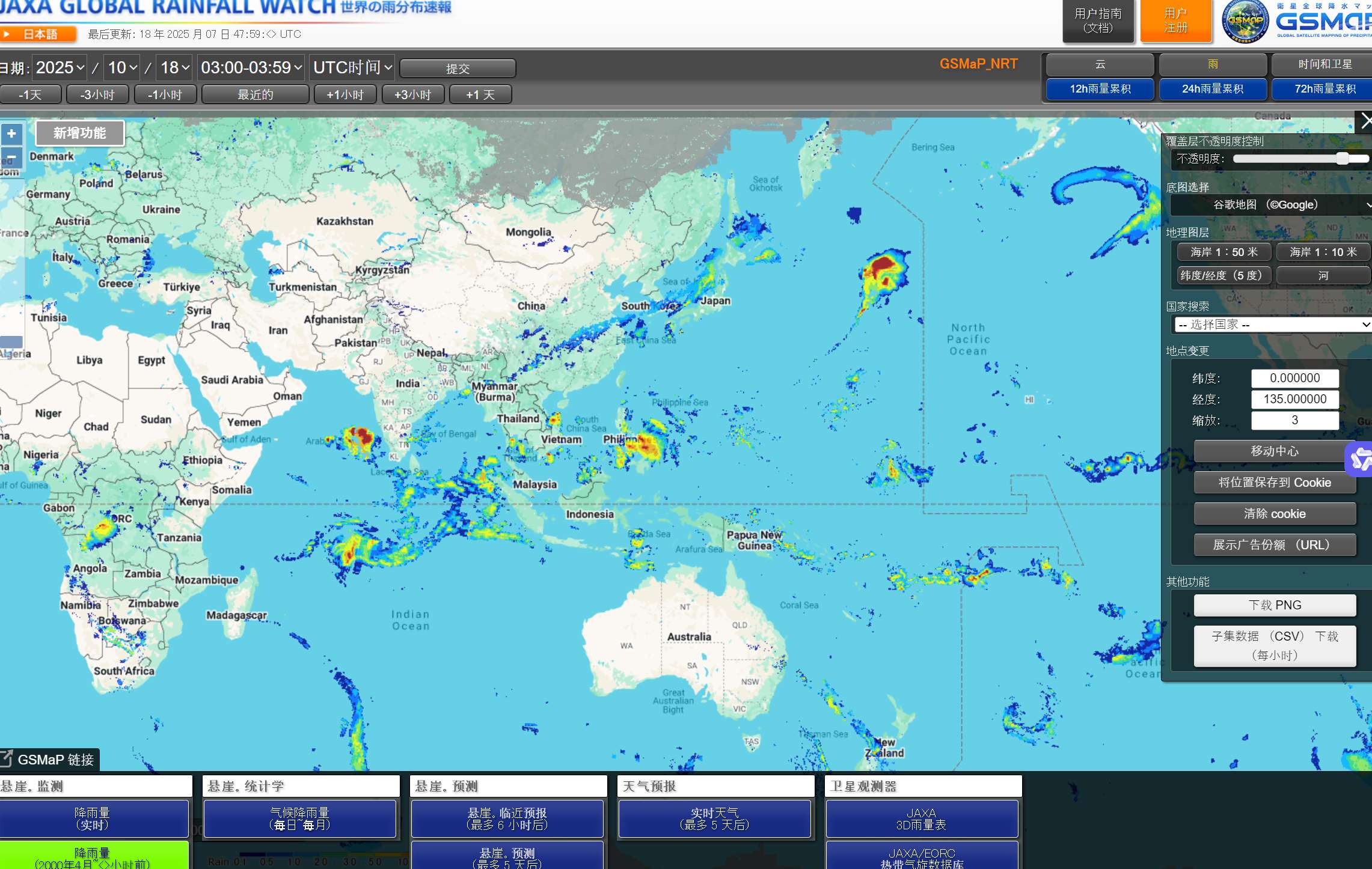Image resolution: width=1372 pixels, height=869 pixels.
Task: Zoom out the map view
Action: [11, 157]
